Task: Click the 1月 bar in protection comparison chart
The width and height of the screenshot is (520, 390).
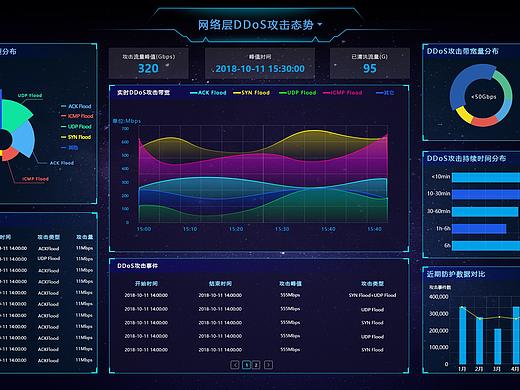Action: point(462,335)
